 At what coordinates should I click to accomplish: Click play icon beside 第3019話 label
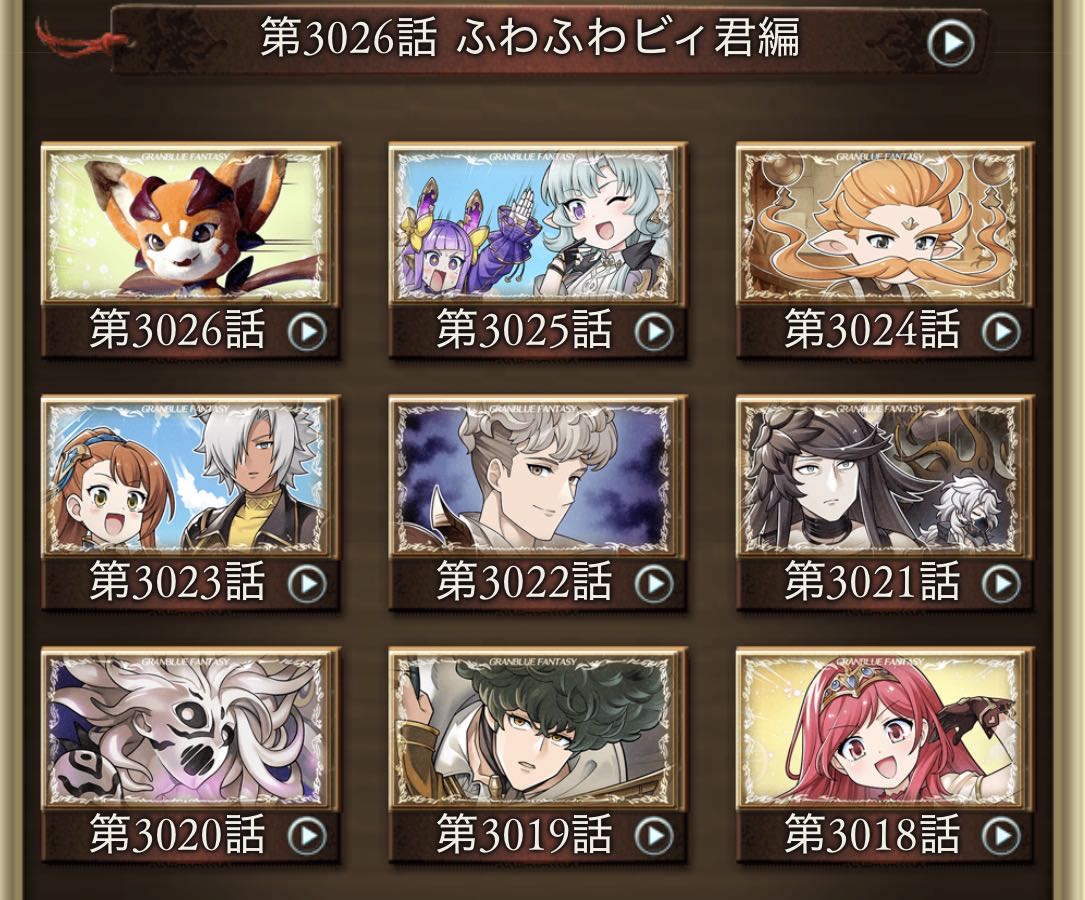654,836
